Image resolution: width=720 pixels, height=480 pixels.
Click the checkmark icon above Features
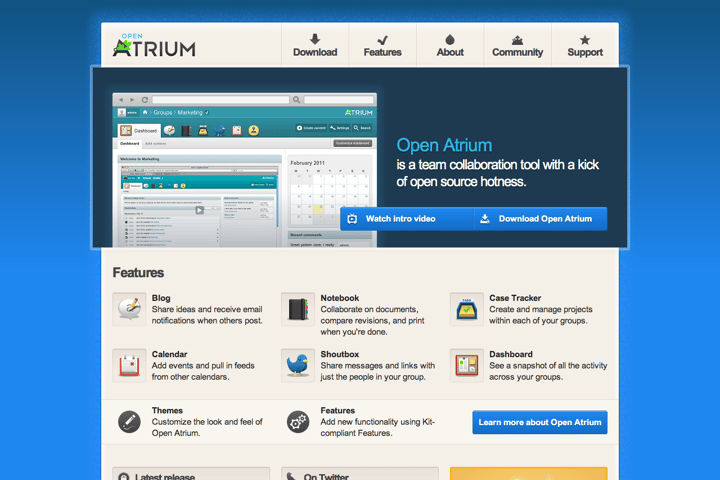point(382,40)
